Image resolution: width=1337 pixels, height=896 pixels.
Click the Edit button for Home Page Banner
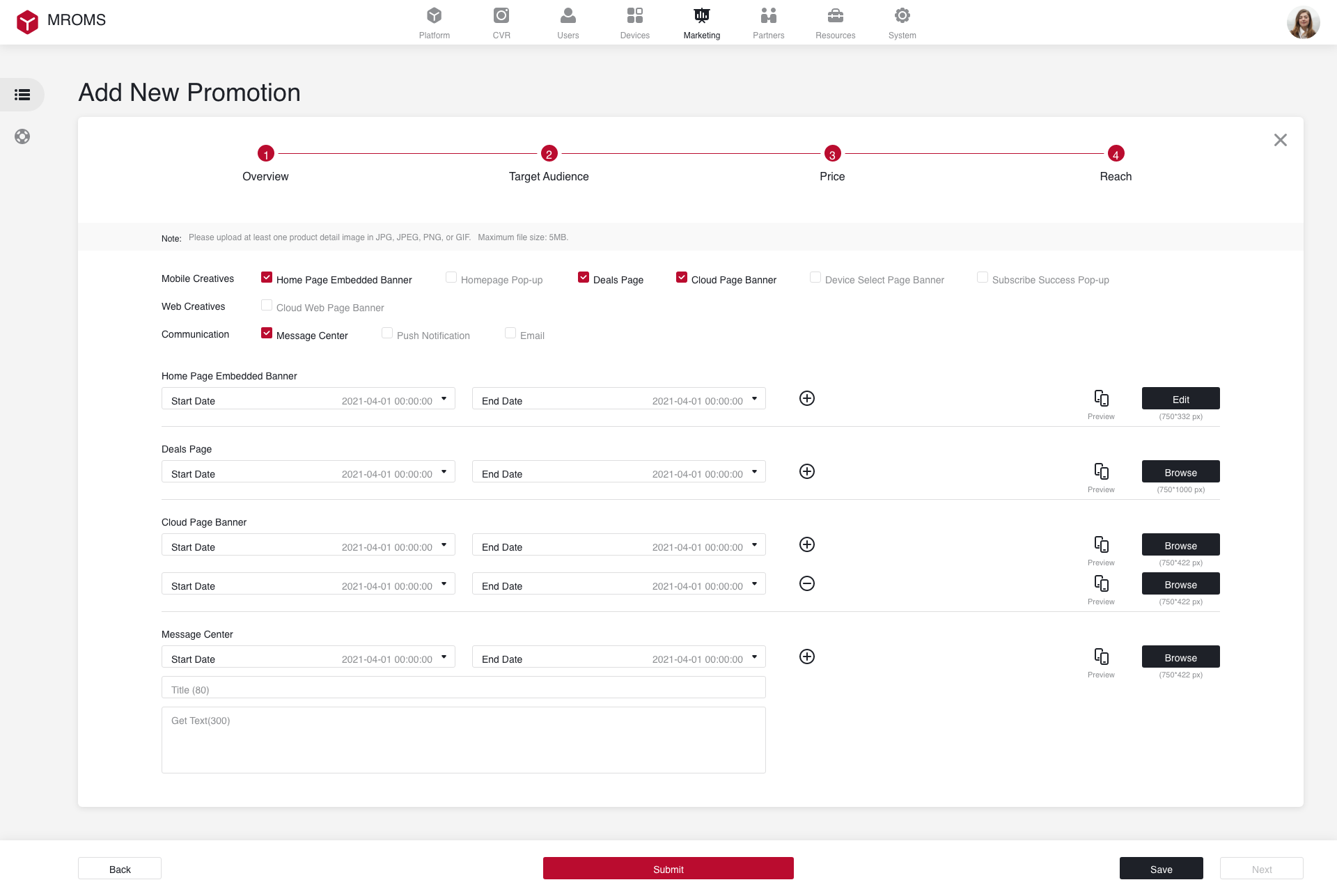coord(1180,399)
